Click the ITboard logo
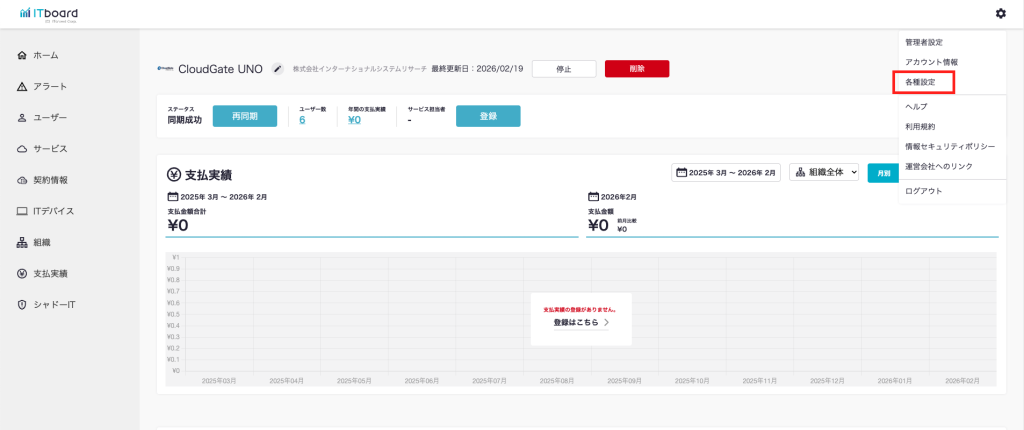 [49, 13]
